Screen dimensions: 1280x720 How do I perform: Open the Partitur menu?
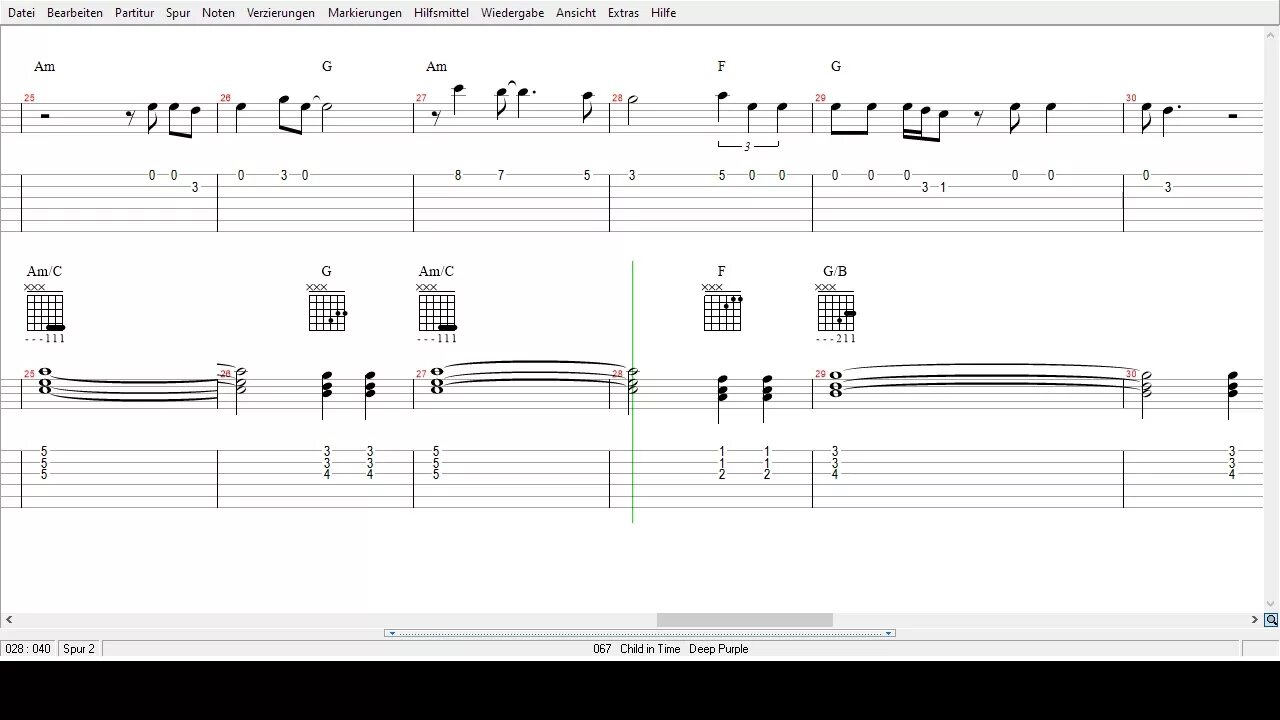pos(134,13)
